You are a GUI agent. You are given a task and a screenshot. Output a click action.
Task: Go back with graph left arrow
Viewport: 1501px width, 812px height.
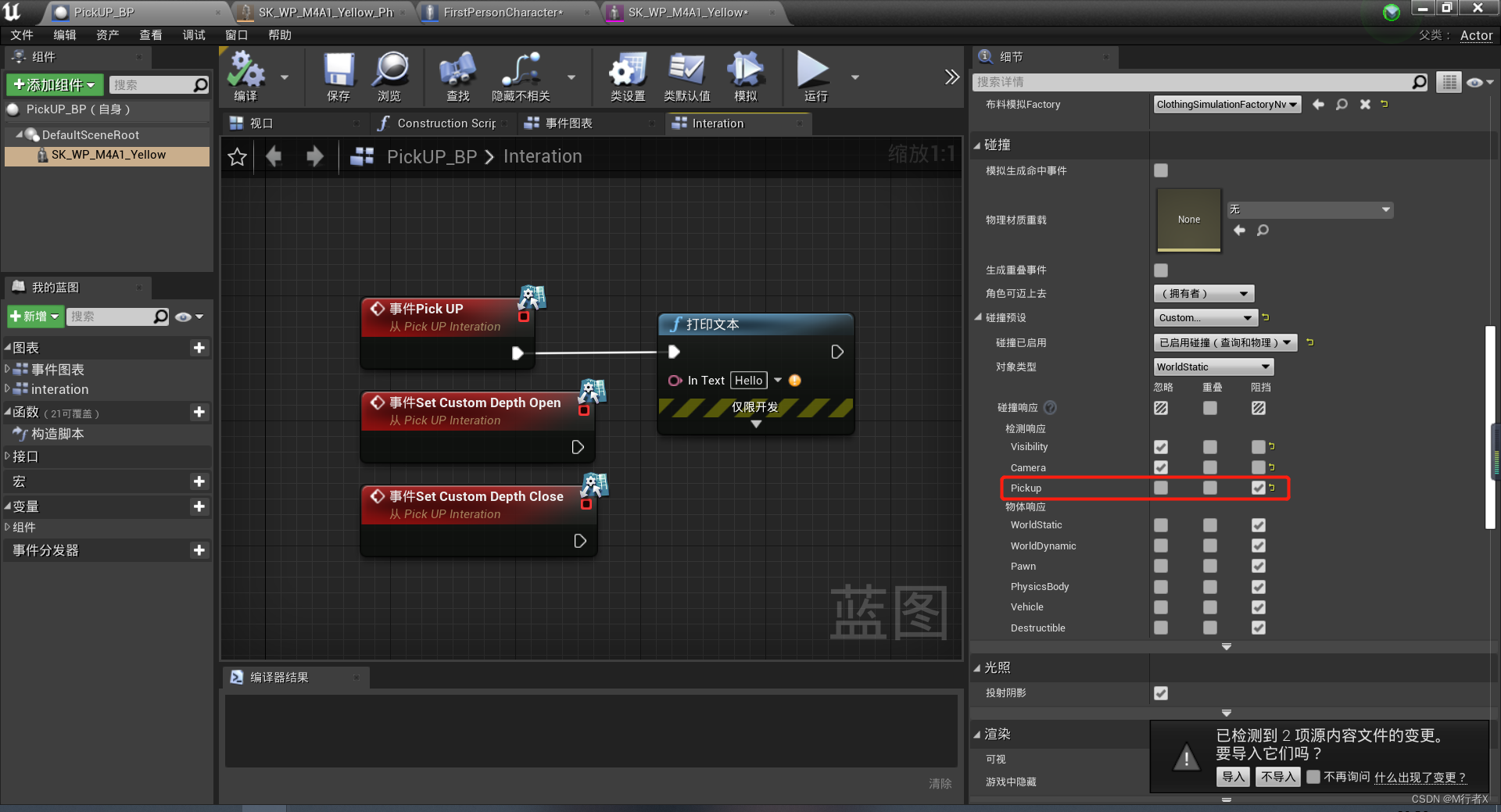coord(274,156)
